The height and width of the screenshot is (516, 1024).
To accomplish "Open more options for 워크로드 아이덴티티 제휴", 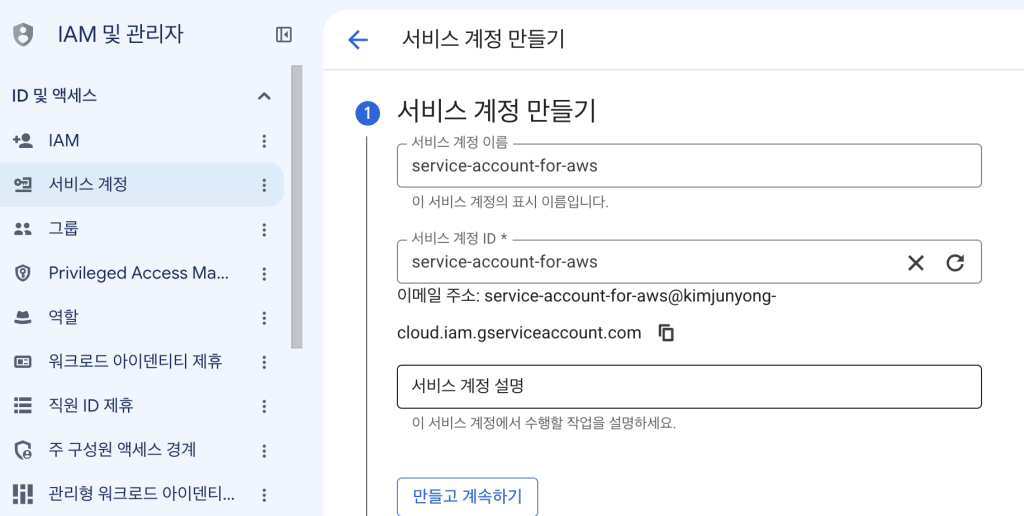I will click(x=264, y=362).
